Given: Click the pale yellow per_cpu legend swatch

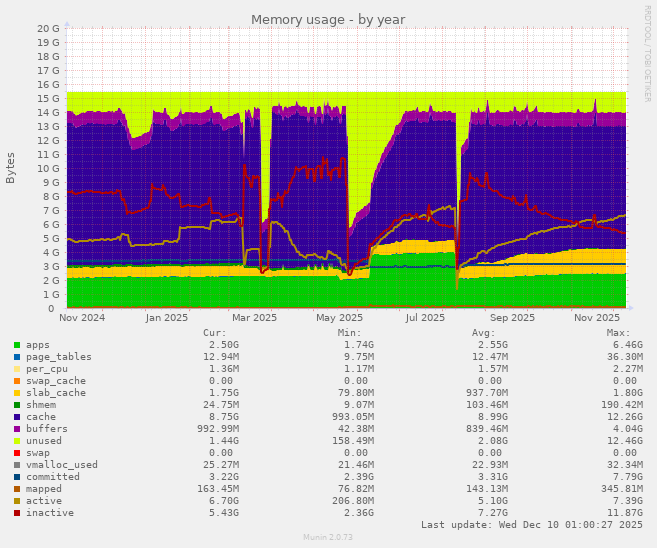Looking at the screenshot, I should [x=17, y=369].
